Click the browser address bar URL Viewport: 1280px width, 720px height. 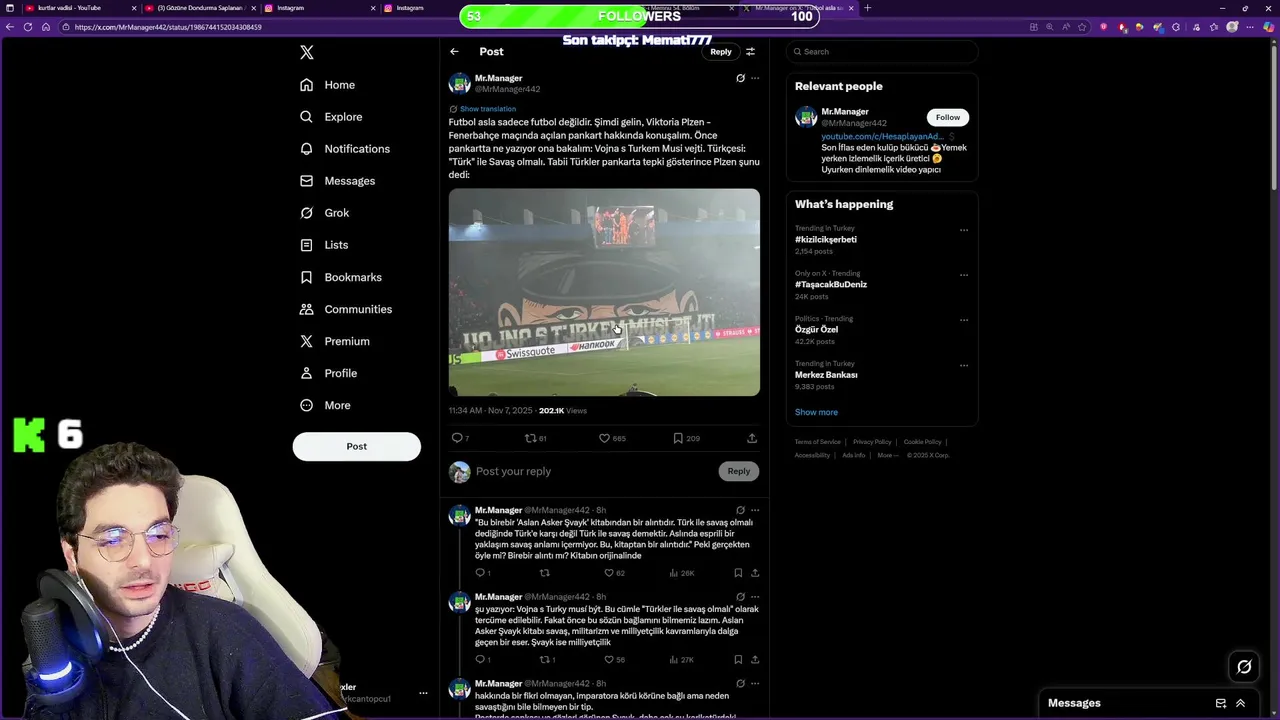pyautogui.click(x=168, y=27)
